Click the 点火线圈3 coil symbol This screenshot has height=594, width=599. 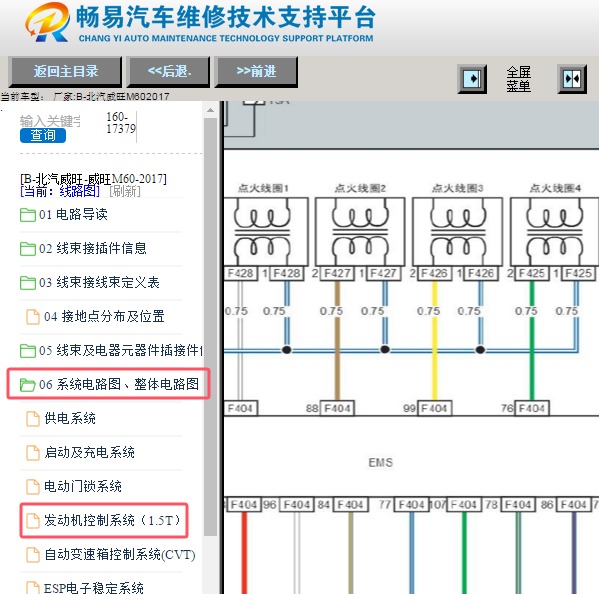pyautogui.click(x=457, y=231)
